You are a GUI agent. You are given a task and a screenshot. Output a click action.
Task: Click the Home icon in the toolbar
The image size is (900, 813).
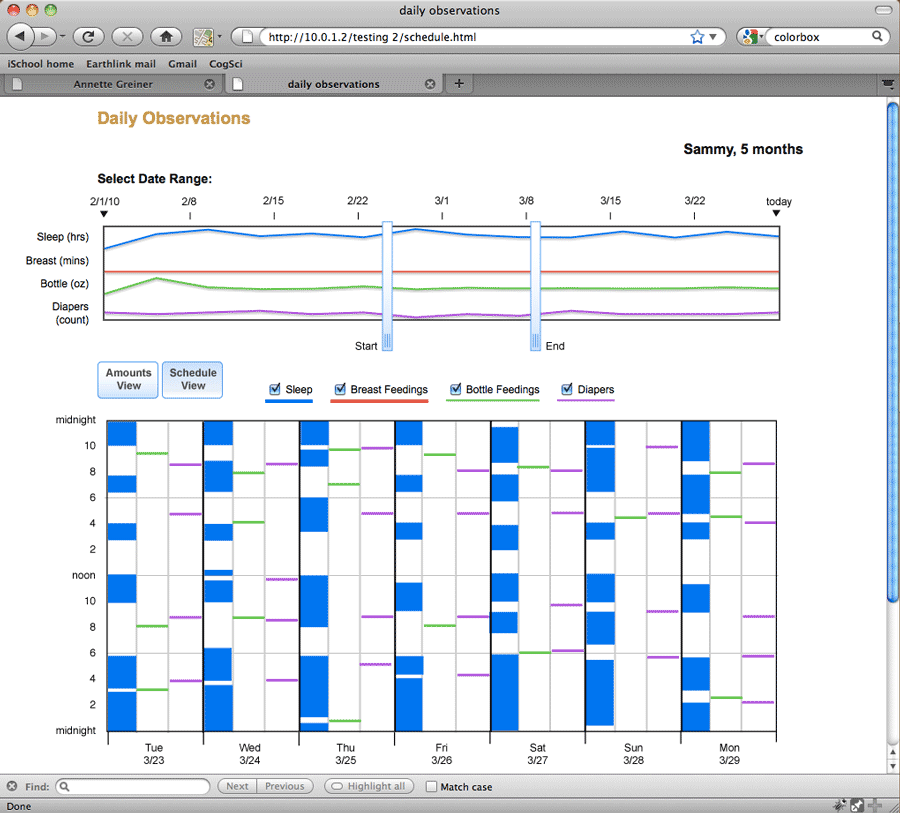[166, 37]
